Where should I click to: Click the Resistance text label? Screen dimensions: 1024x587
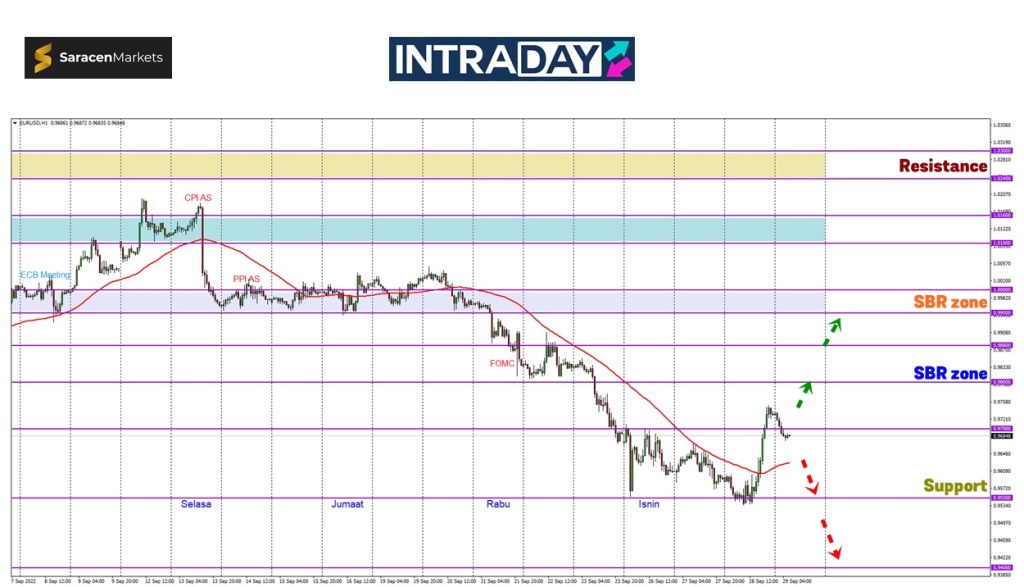tap(942, 166)
